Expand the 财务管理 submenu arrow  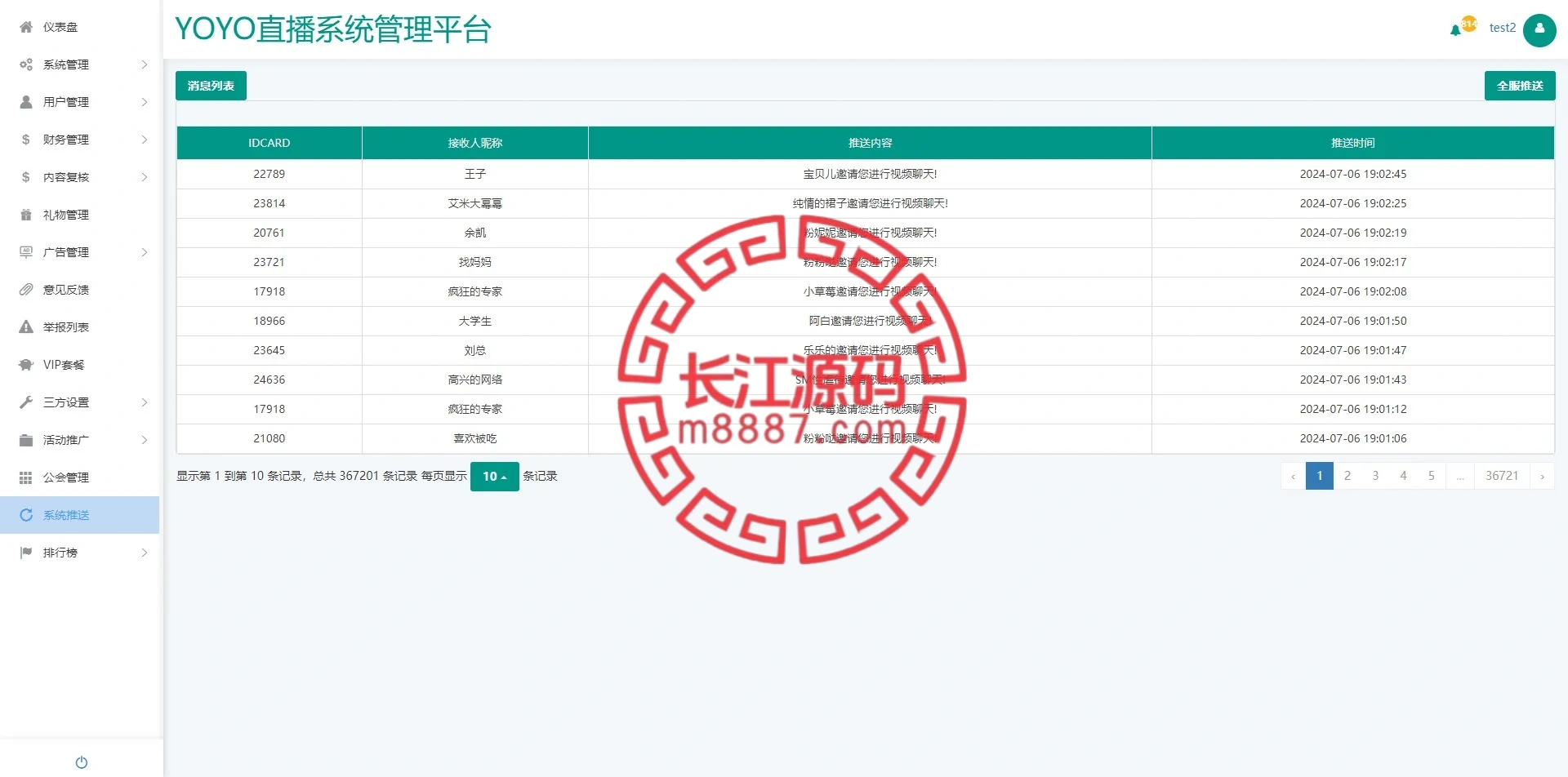click(145, 140)
